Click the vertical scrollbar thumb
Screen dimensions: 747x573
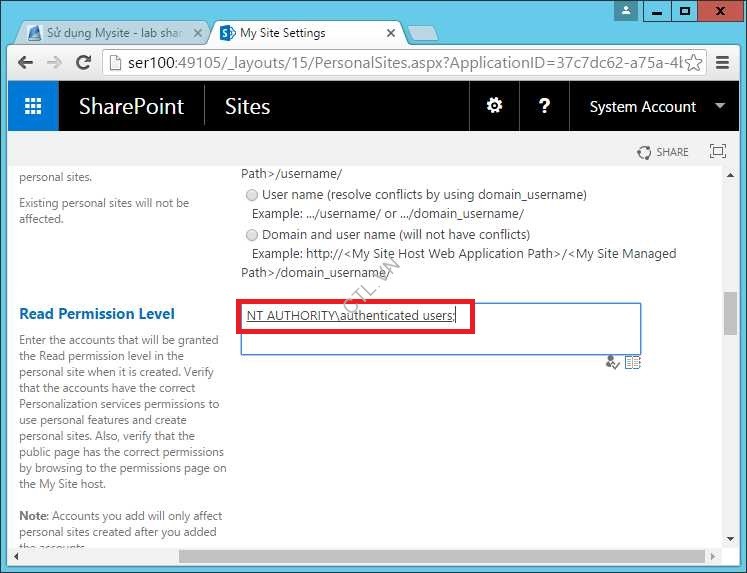tap(731, 315)
